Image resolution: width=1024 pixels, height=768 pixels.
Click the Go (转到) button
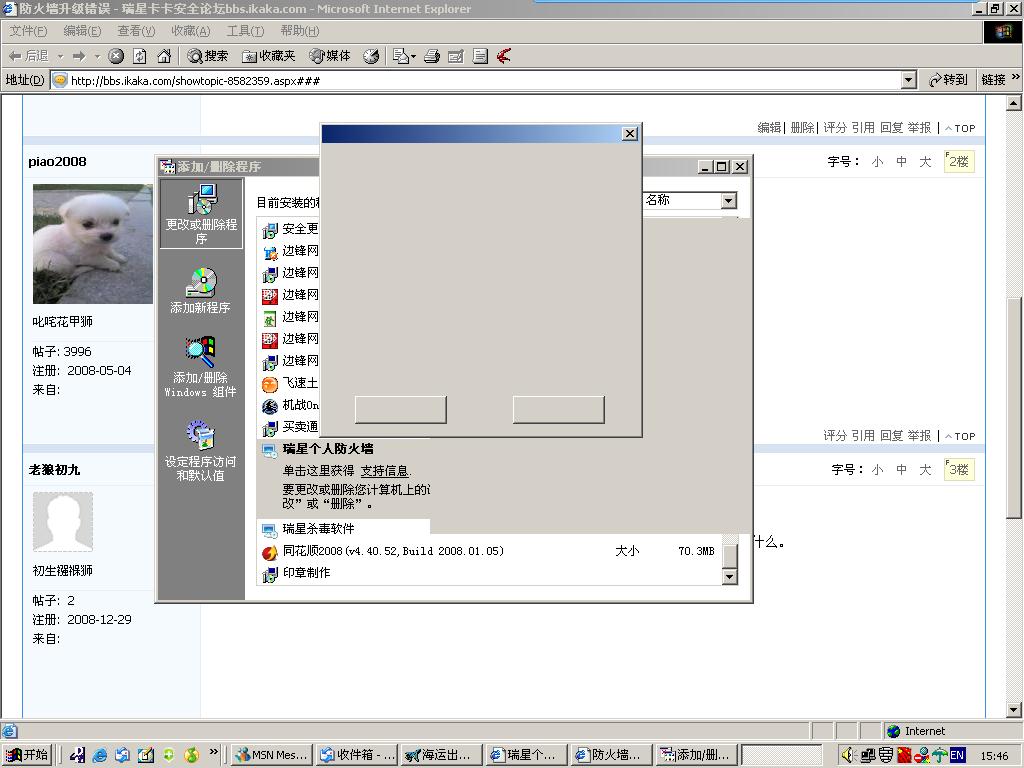pyautogui.click(x=948, y=80)
